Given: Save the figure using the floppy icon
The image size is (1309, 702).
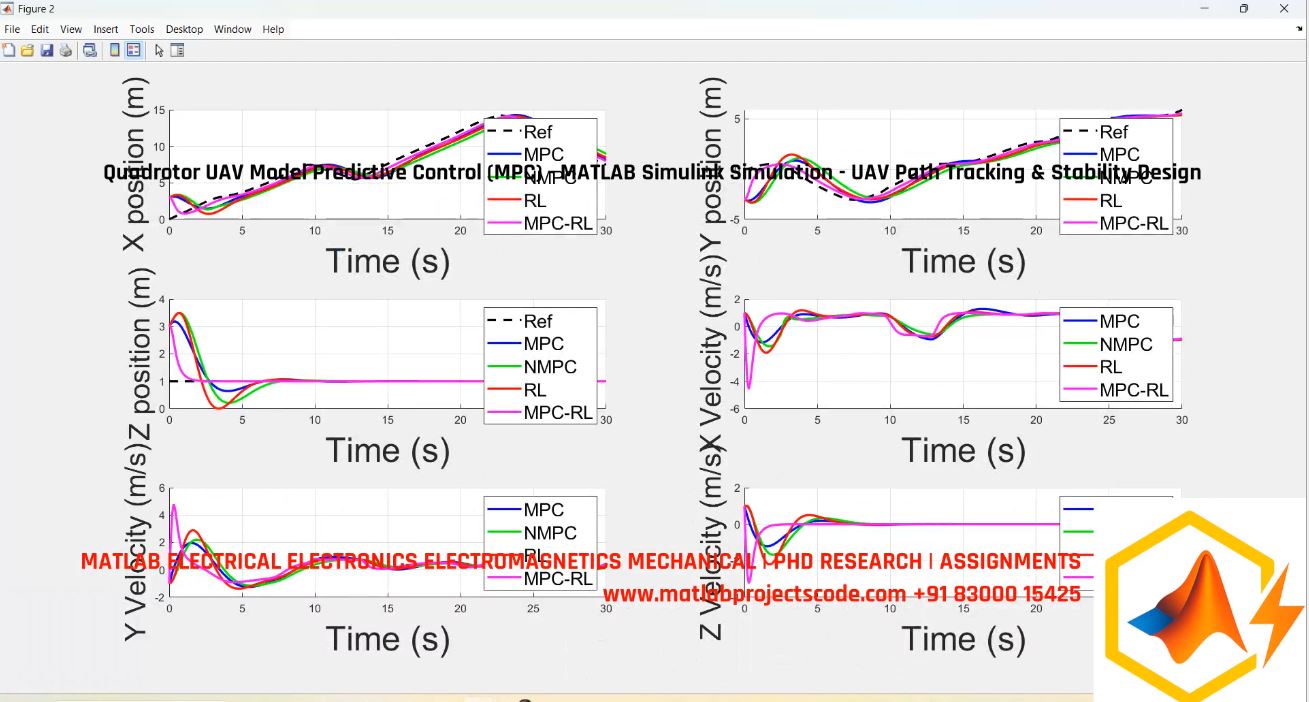Looking at the screenshot, I should click(x=46, y=50).
